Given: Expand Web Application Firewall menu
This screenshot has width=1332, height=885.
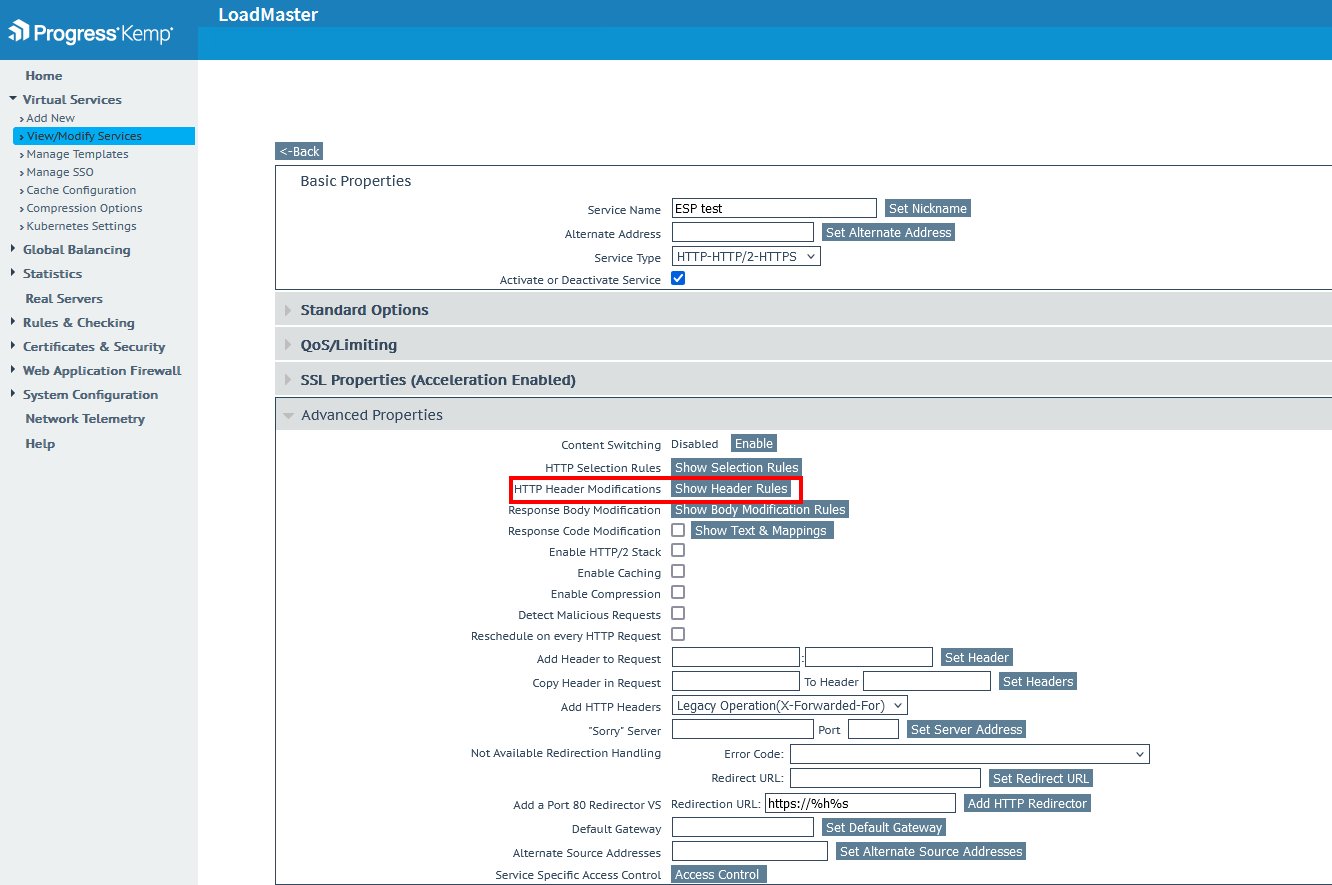Looking at the screenshot, I should pyautogui.click(x=102, y=371).
